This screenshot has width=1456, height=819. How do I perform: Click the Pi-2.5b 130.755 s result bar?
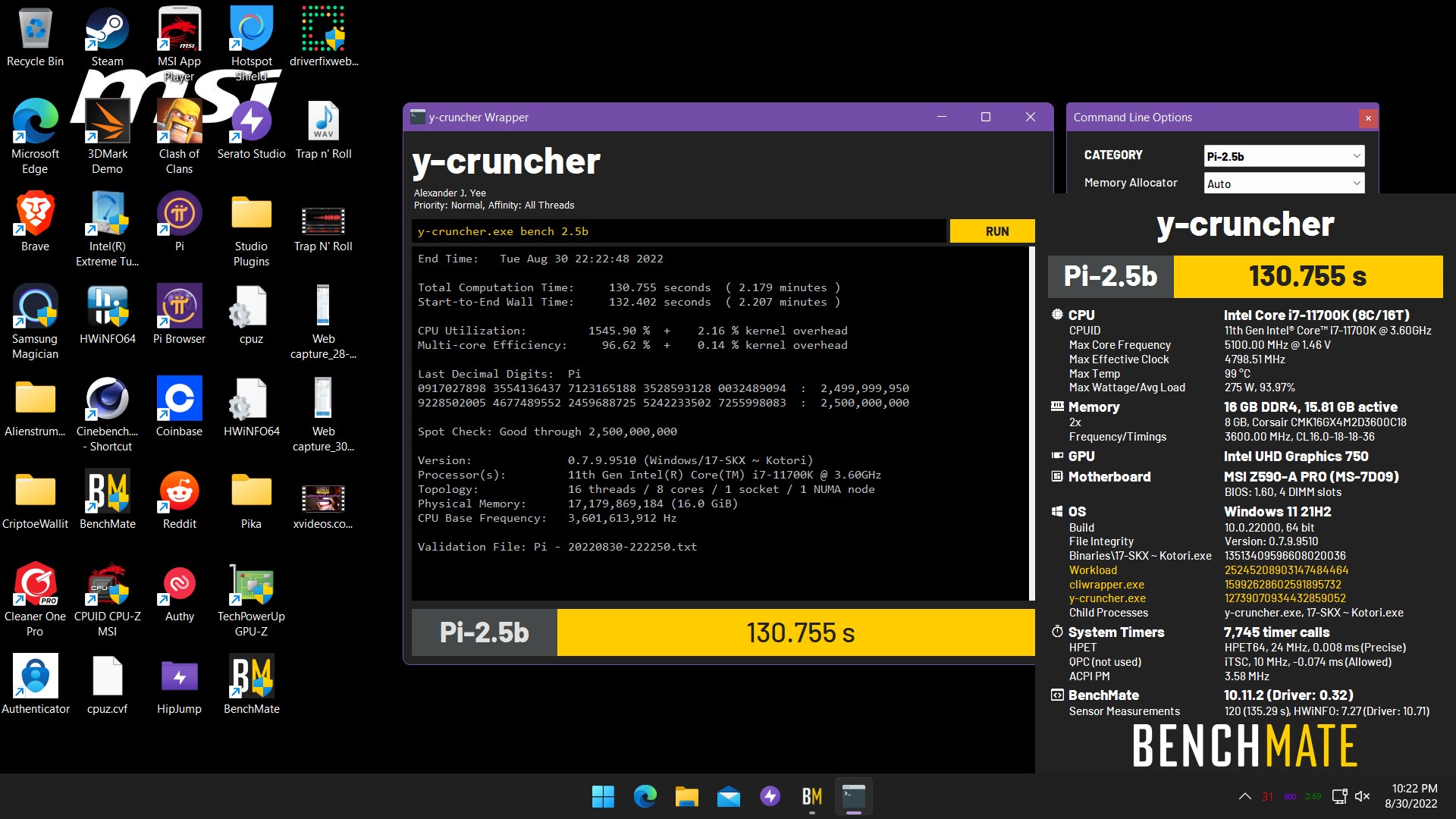point(723,632)
